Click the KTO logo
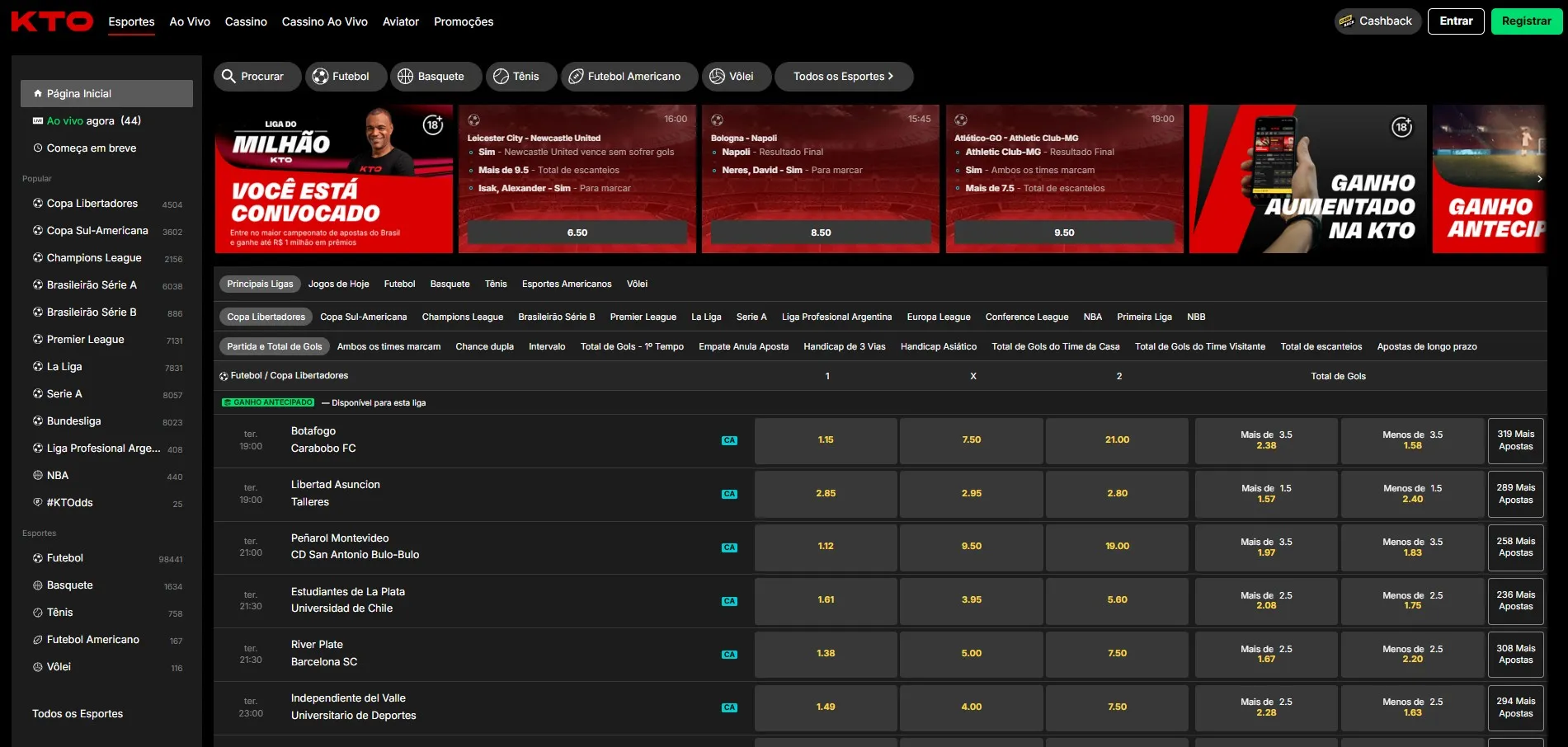The height and width of the screenshot is (747, 1568). click(x=52, y=21)
